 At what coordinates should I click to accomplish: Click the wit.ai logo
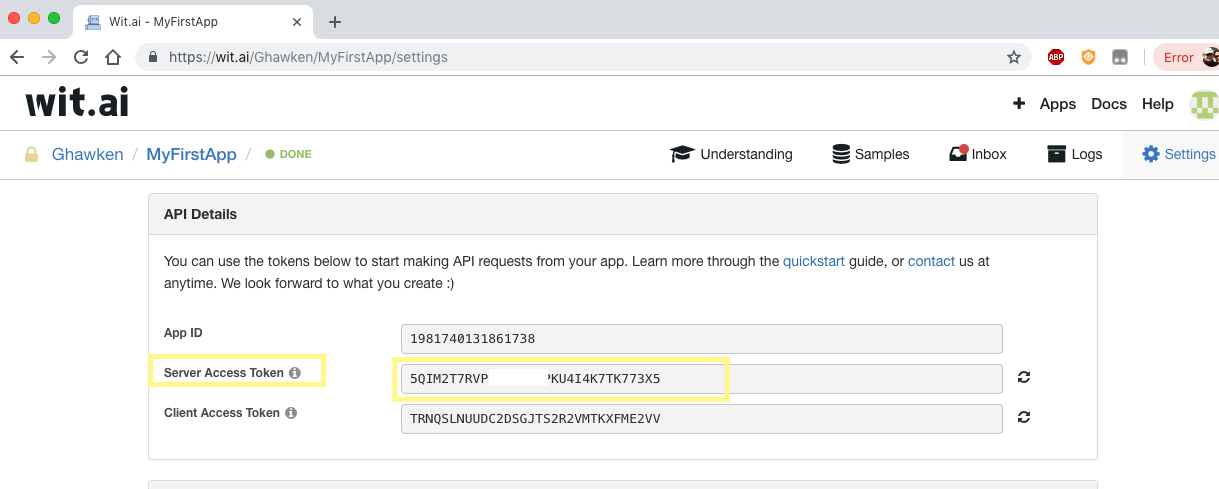[77, 102]
